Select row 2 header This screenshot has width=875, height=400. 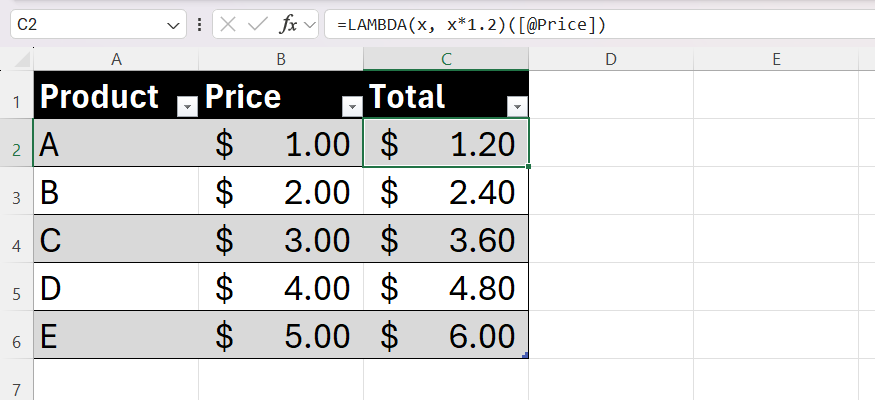[x=17, y=143]
